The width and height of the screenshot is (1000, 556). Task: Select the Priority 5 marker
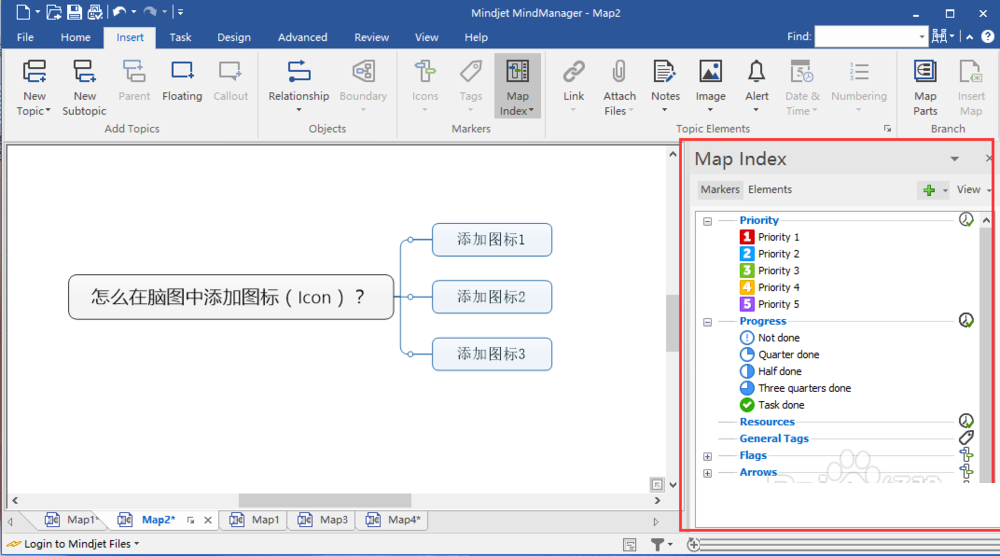coord(769,304)
